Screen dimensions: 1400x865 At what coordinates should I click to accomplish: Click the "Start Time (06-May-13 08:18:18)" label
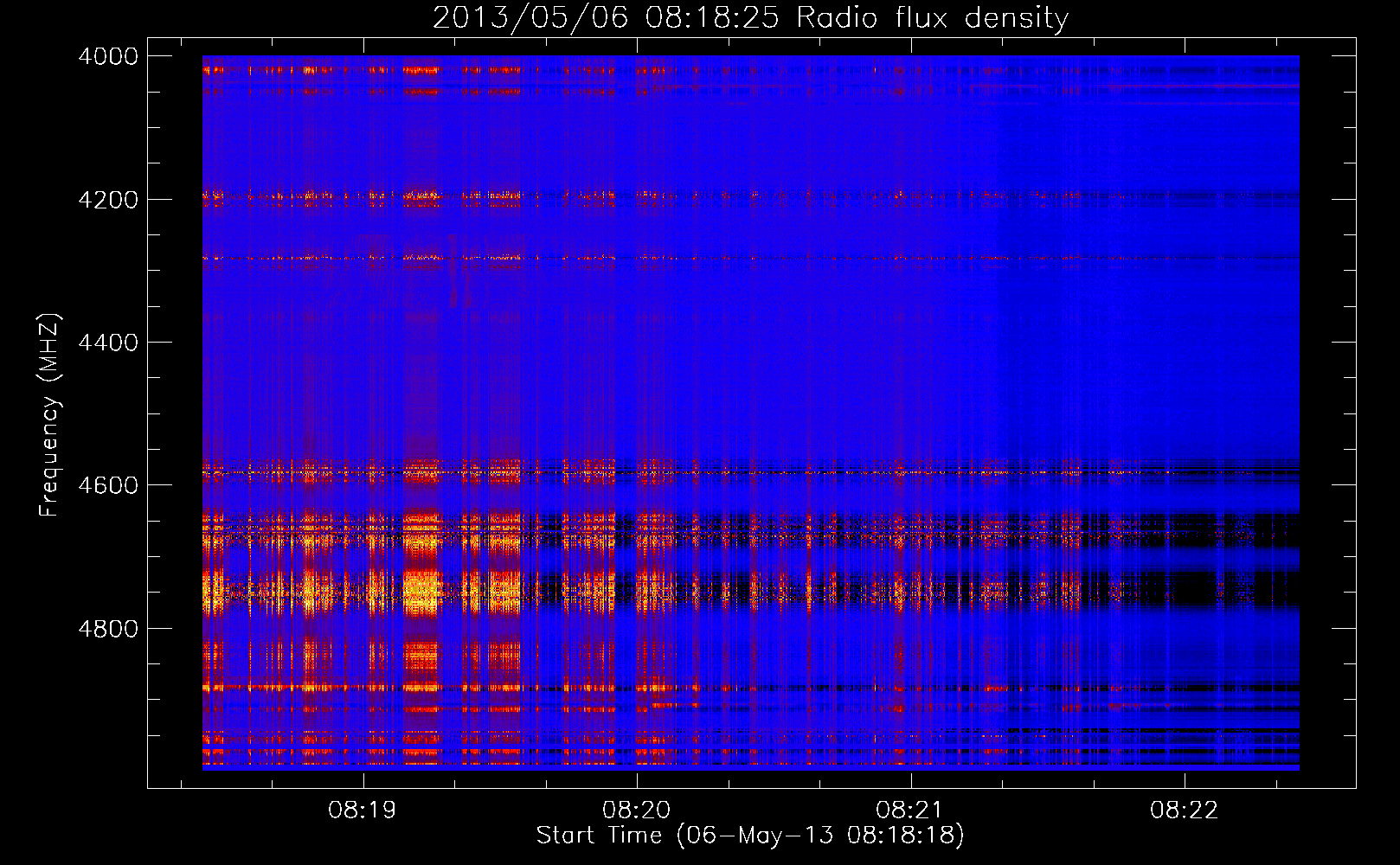click(750, 836)
